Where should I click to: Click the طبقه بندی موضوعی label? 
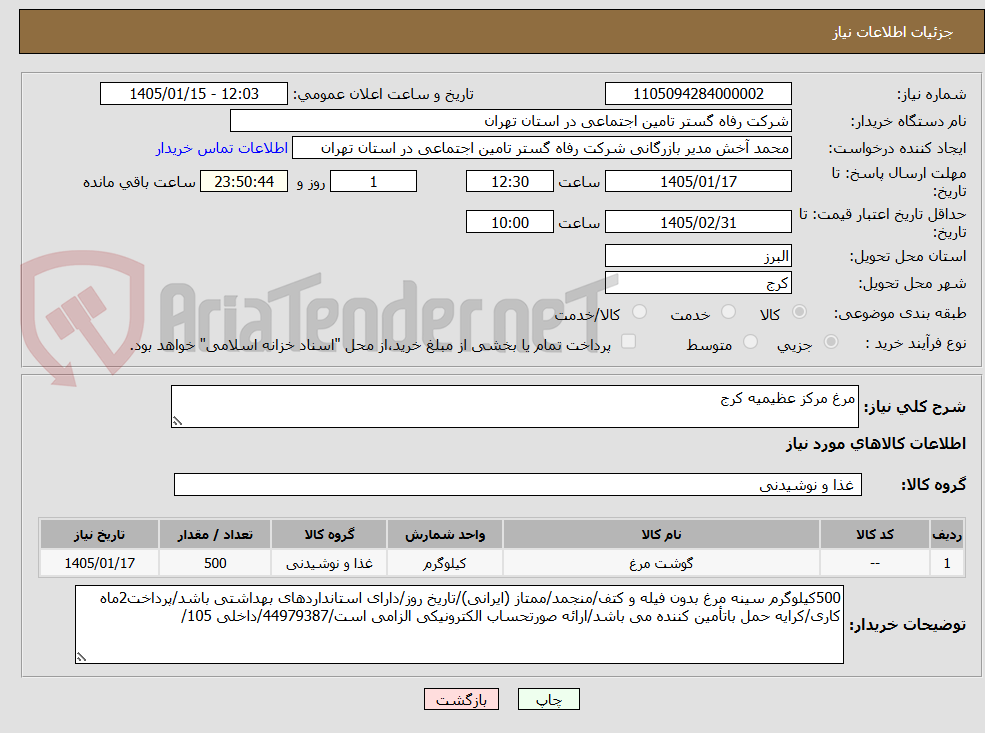(x=900, y=313)
